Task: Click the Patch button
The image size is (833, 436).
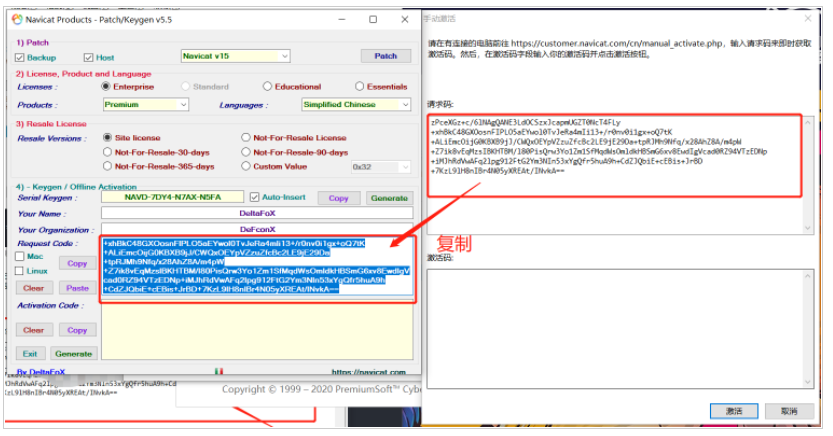Action: tap(386, 56)
